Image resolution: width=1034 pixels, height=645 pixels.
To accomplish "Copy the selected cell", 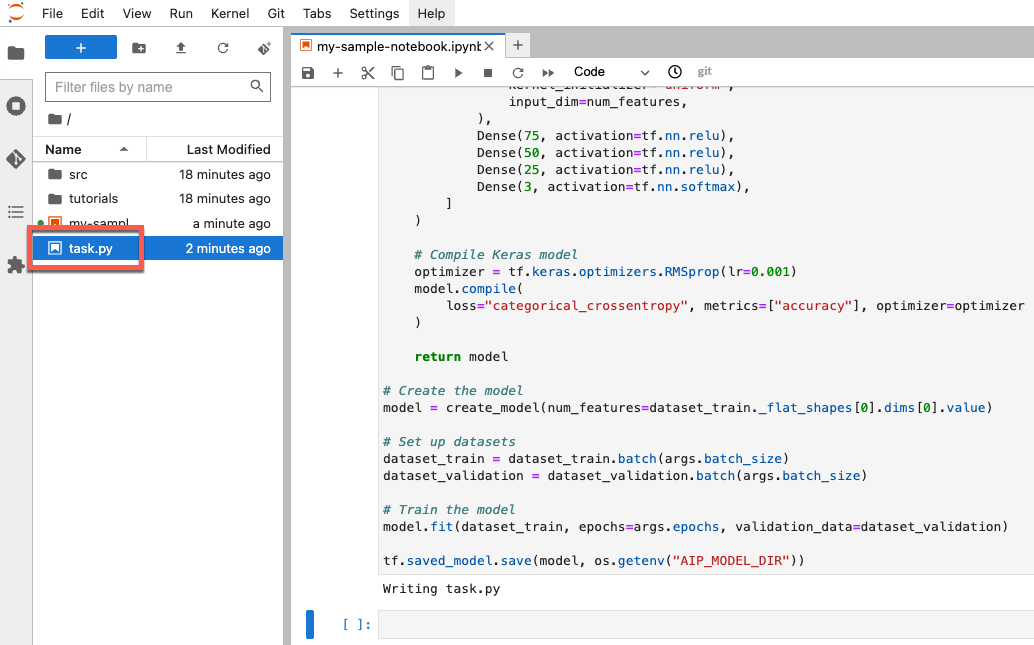I will click(397, 72).
